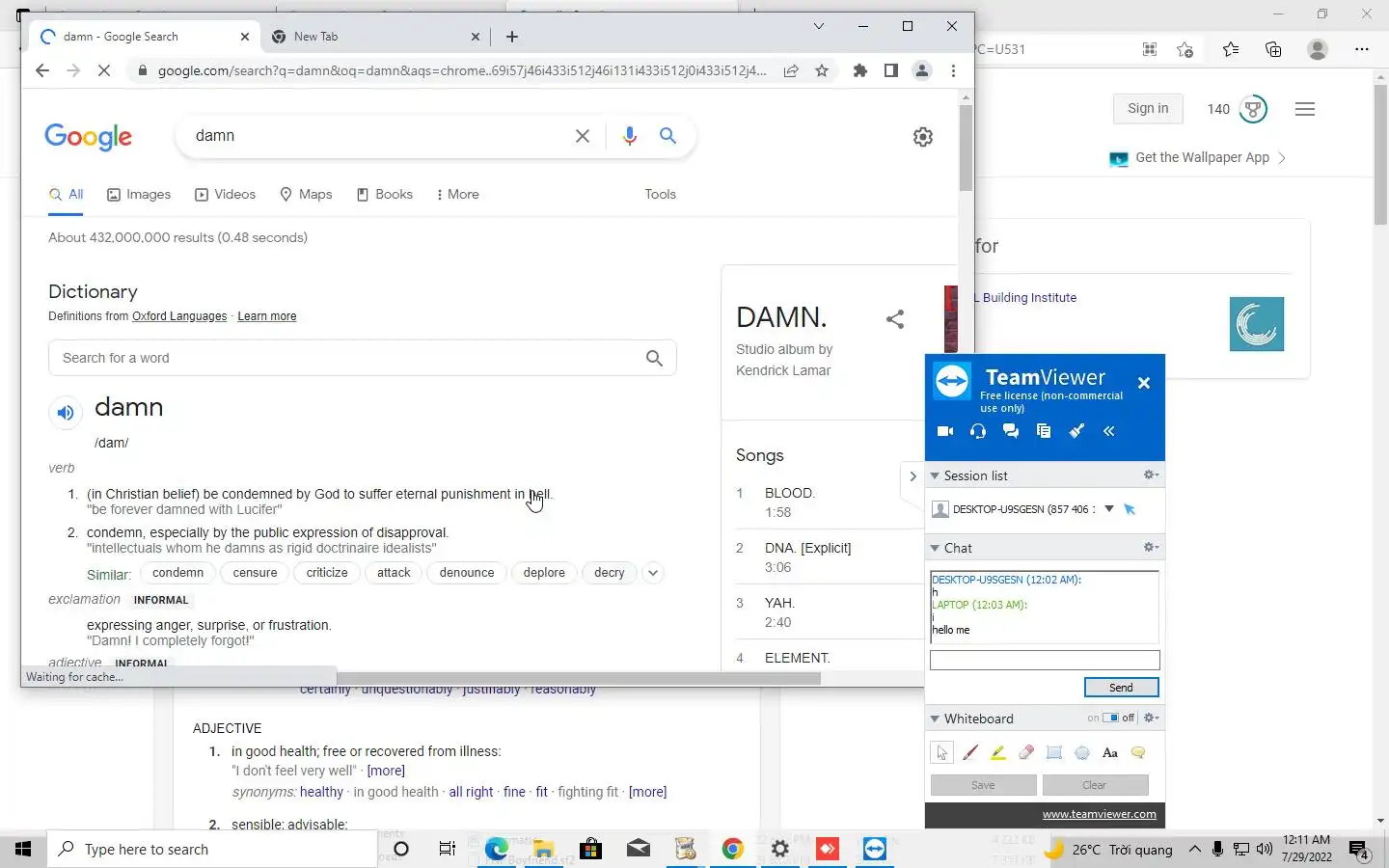Select whiteboard ellipse tool
This screenshot has height=868, width=1389.
[x=1082, y=752]
